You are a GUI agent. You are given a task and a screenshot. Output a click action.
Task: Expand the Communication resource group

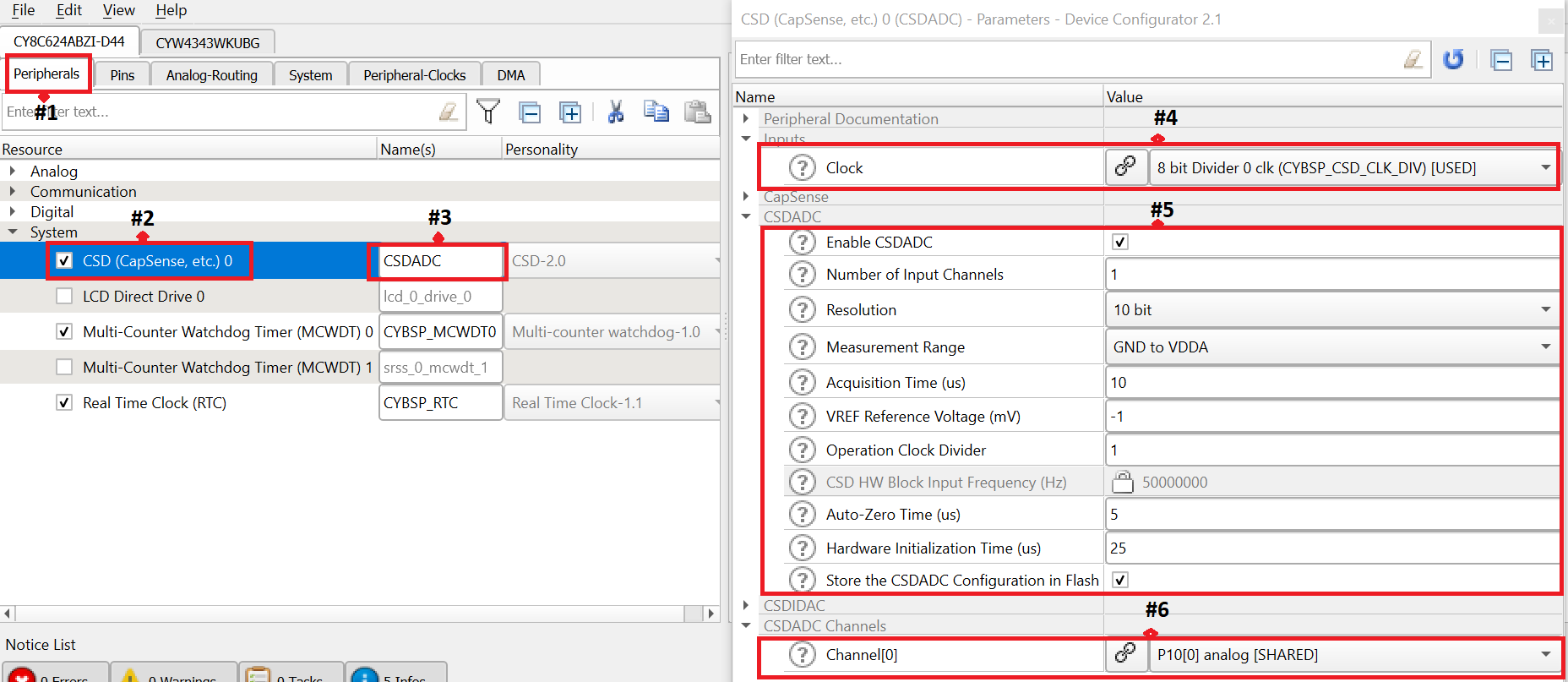pos(13,191)
